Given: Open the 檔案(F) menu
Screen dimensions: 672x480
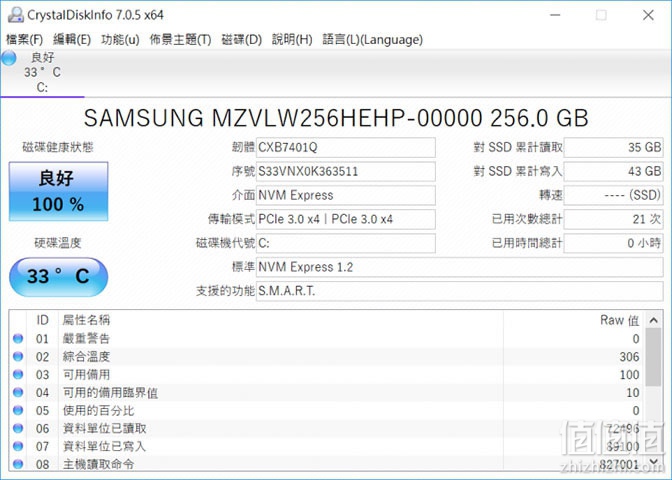Looking at the screenshot, I should point(24,39).
